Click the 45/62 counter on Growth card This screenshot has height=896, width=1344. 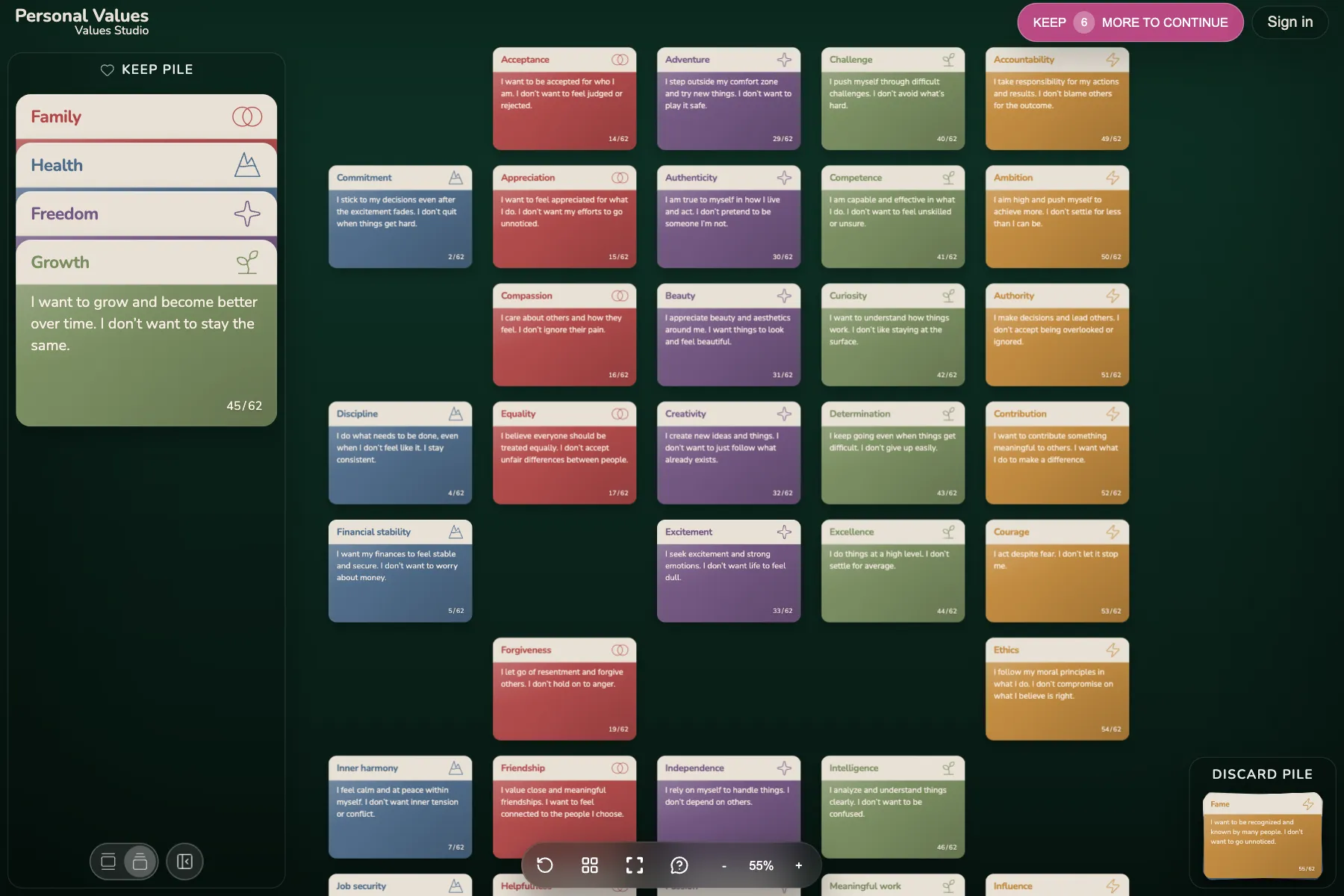pyautogui.click(x=244, y=405)
